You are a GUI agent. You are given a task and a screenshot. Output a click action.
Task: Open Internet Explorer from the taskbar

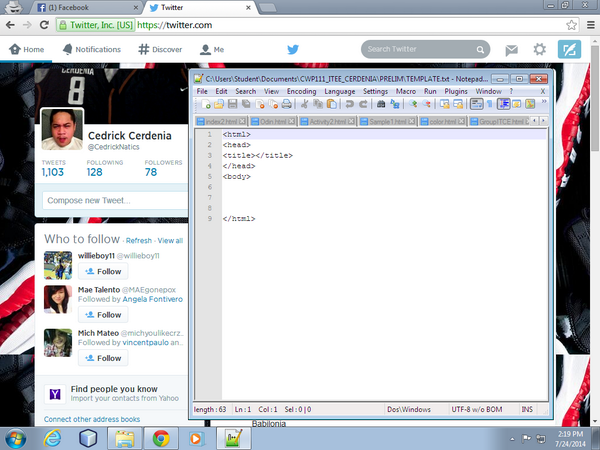pos(52,438)
